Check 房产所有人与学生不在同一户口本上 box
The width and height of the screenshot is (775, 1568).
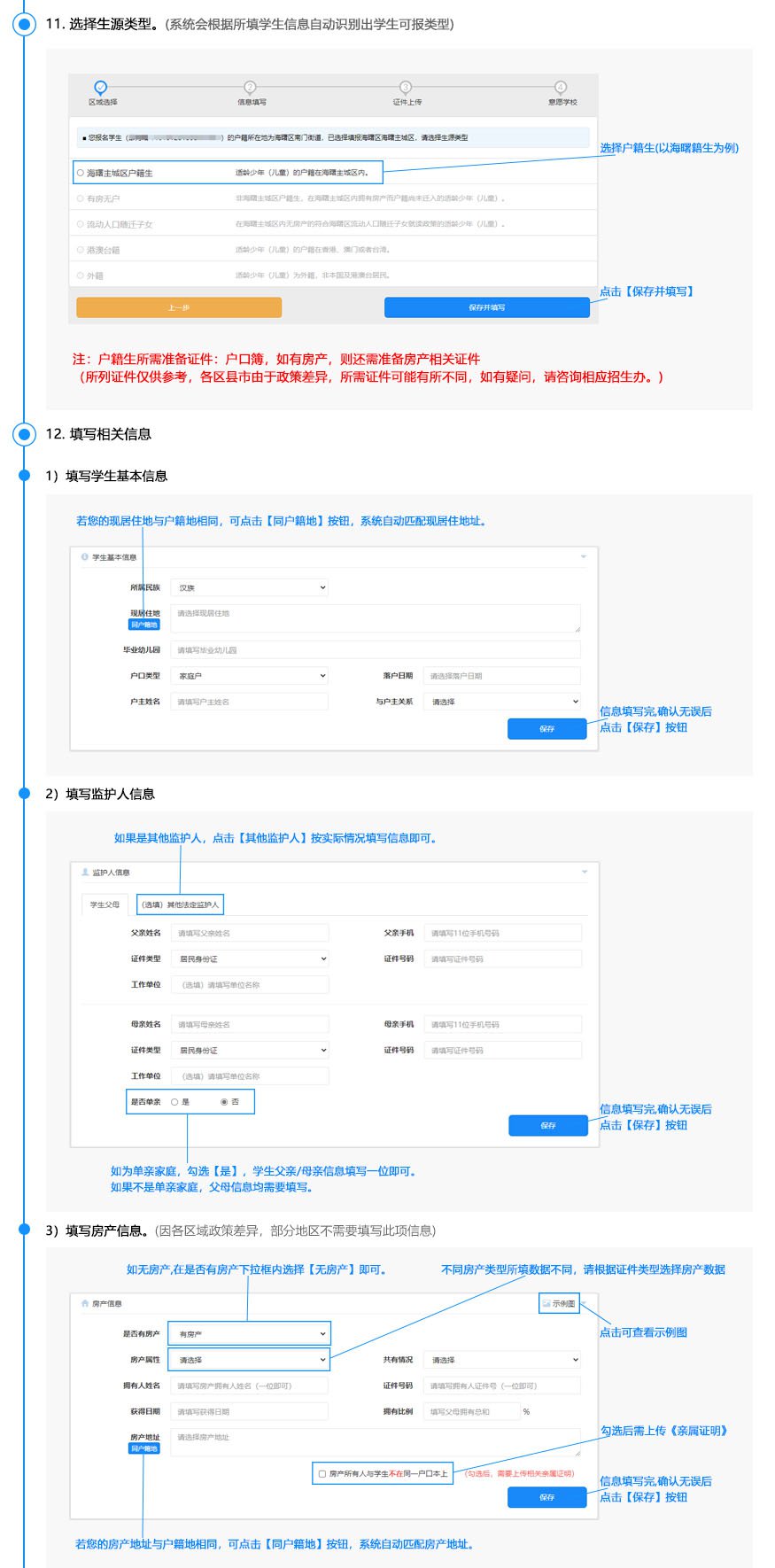[x=322, y=1474]
